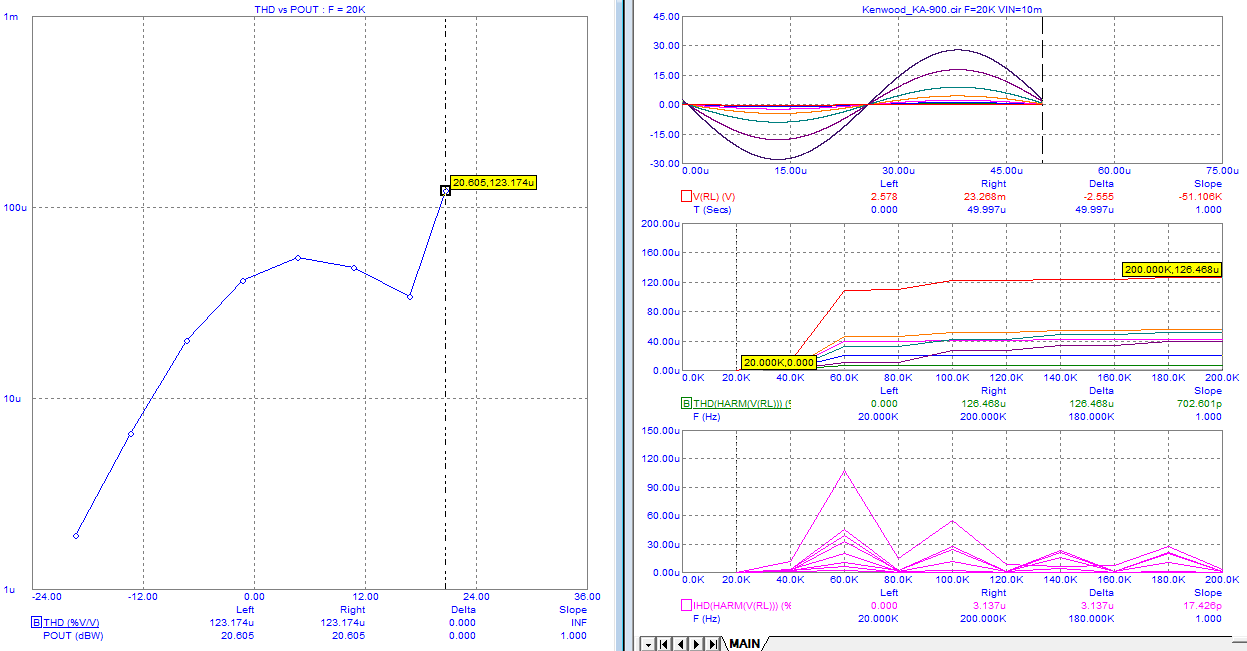The width and height of the screenshot is (1247, 651).
Task: Click the -51.106K slope value
Action: click(1198, 197)
